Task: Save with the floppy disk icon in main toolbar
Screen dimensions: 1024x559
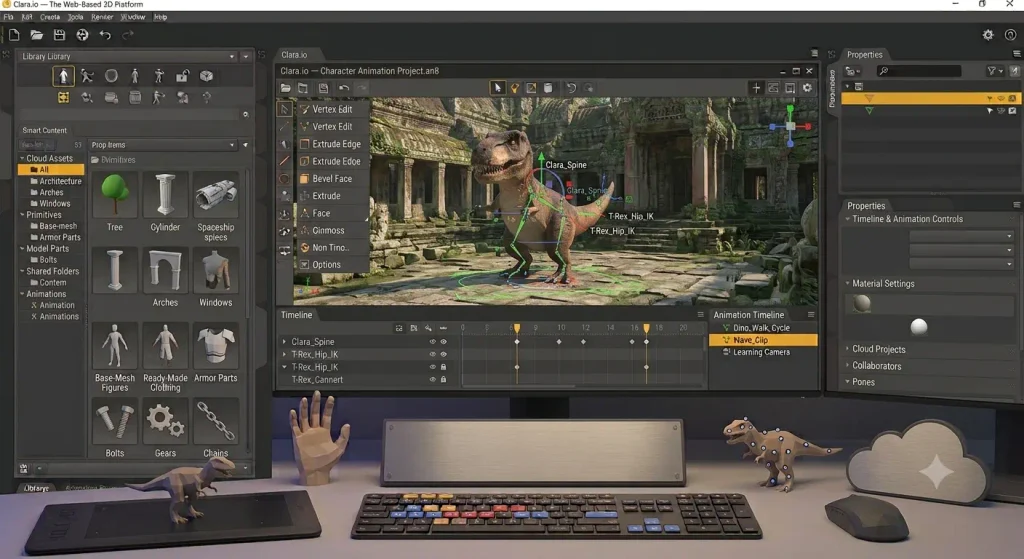Action: [59, 35]
